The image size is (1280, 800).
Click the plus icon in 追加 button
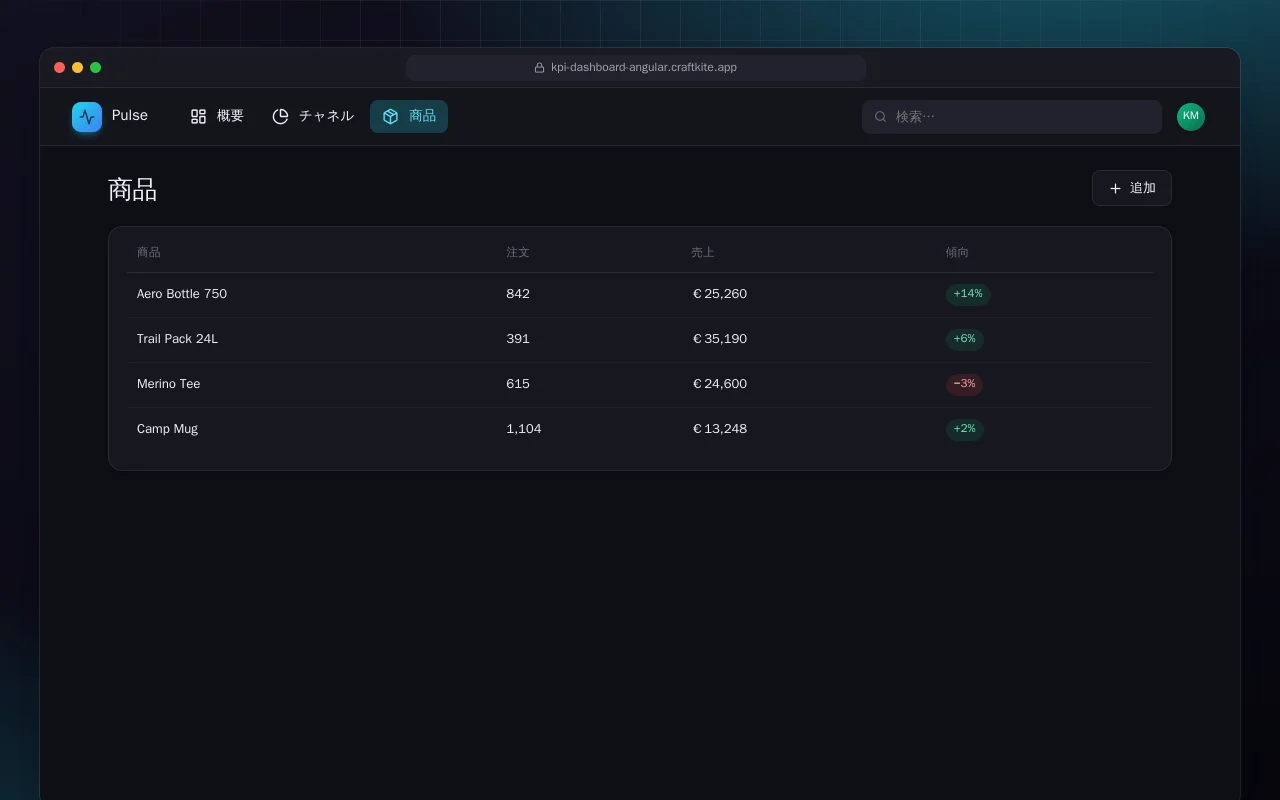click(x=1116, y=188)
